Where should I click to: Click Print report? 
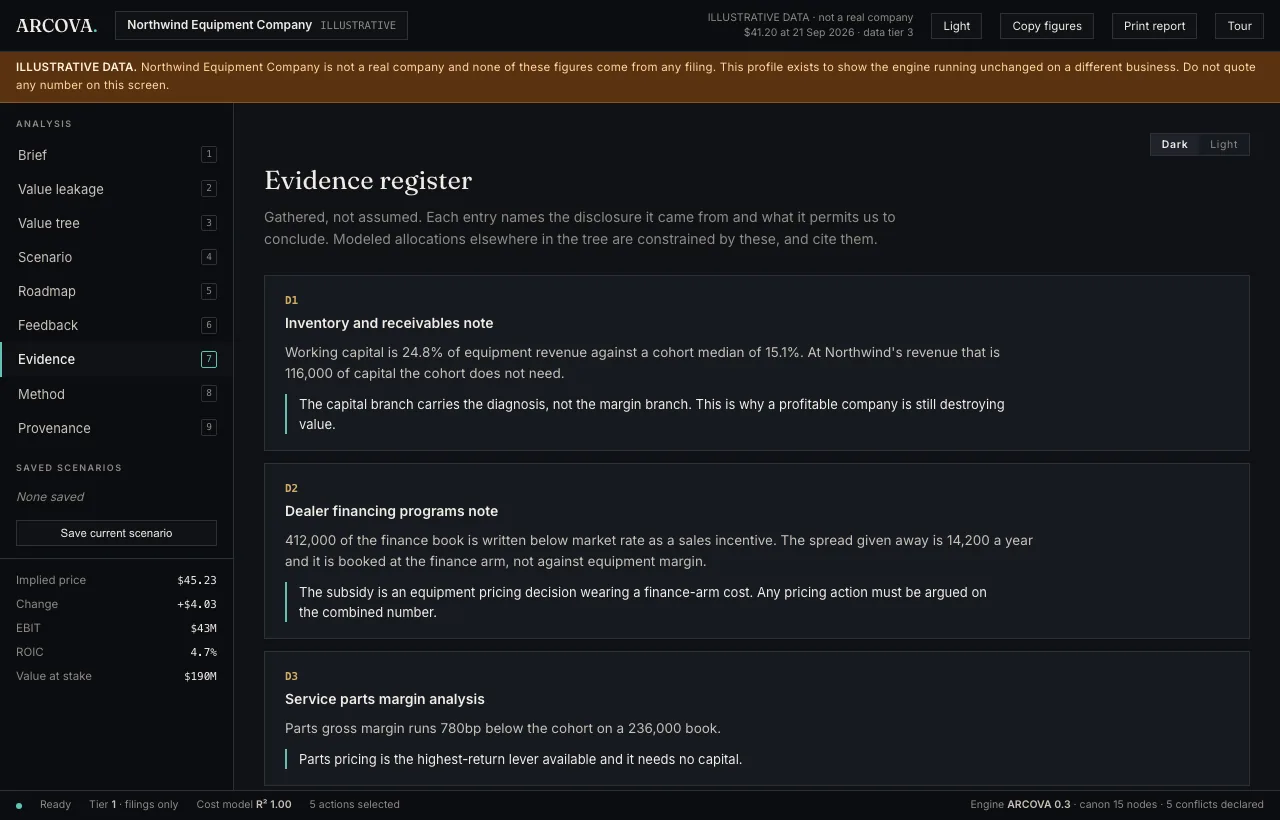coord(1154,26)
